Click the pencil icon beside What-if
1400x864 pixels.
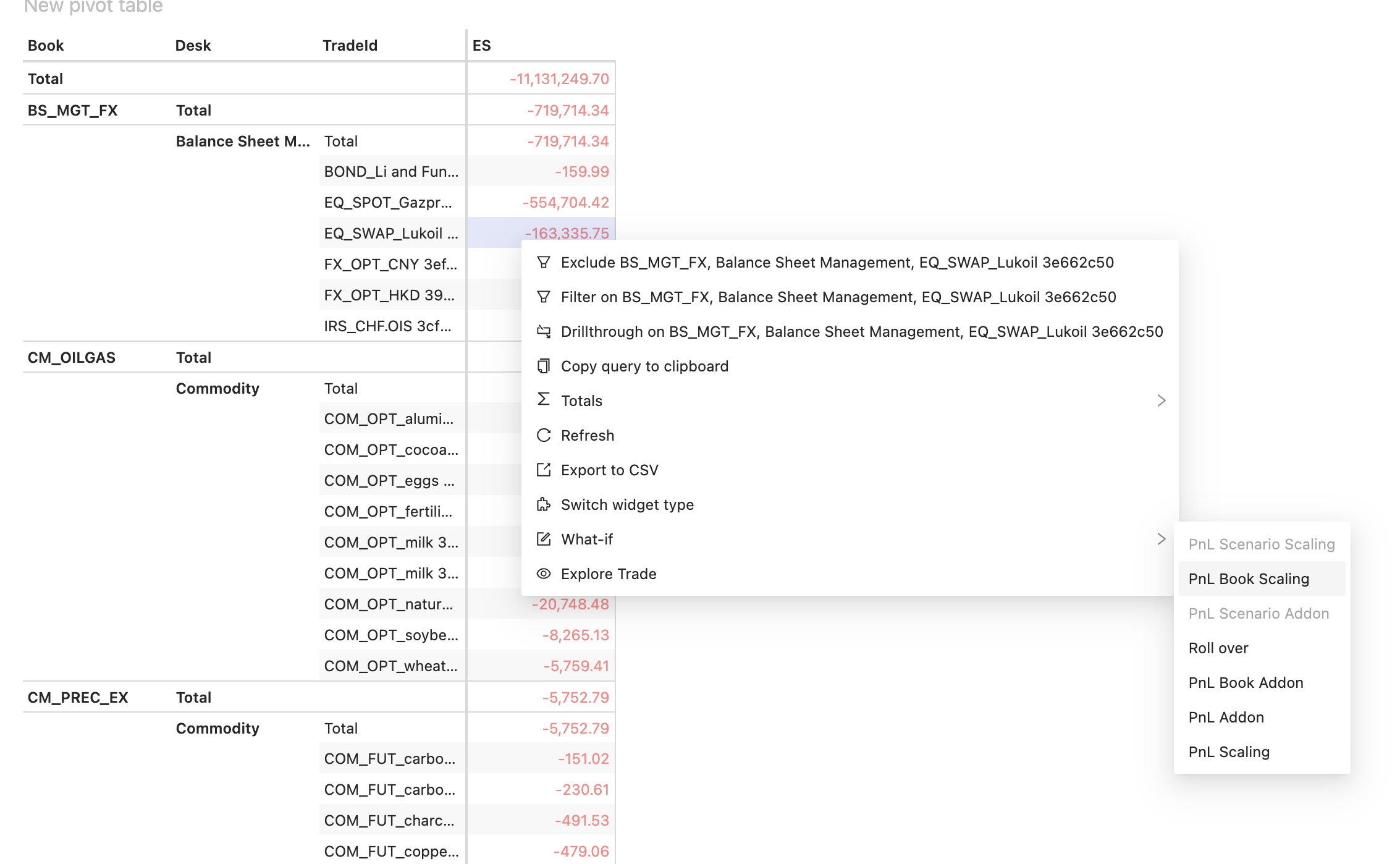pos(544,539)
